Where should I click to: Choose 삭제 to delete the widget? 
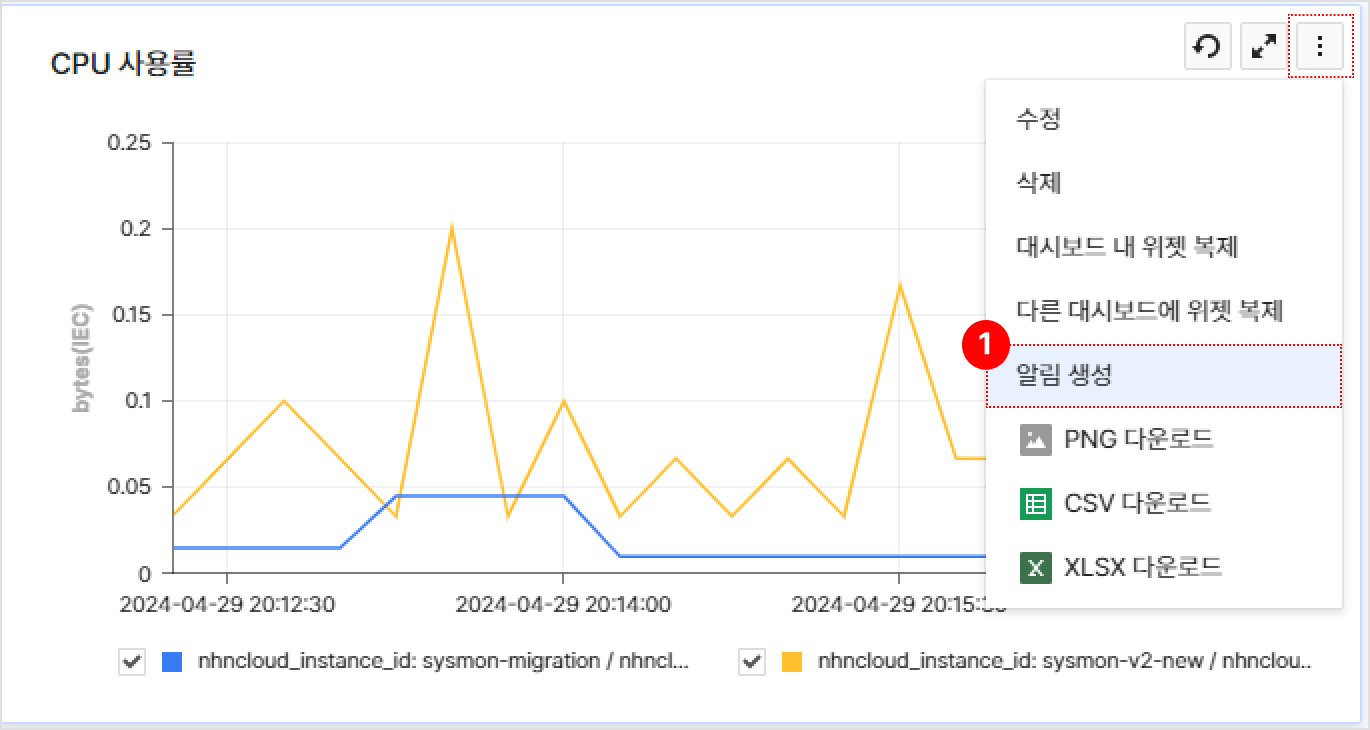(x=1038, y=183)
